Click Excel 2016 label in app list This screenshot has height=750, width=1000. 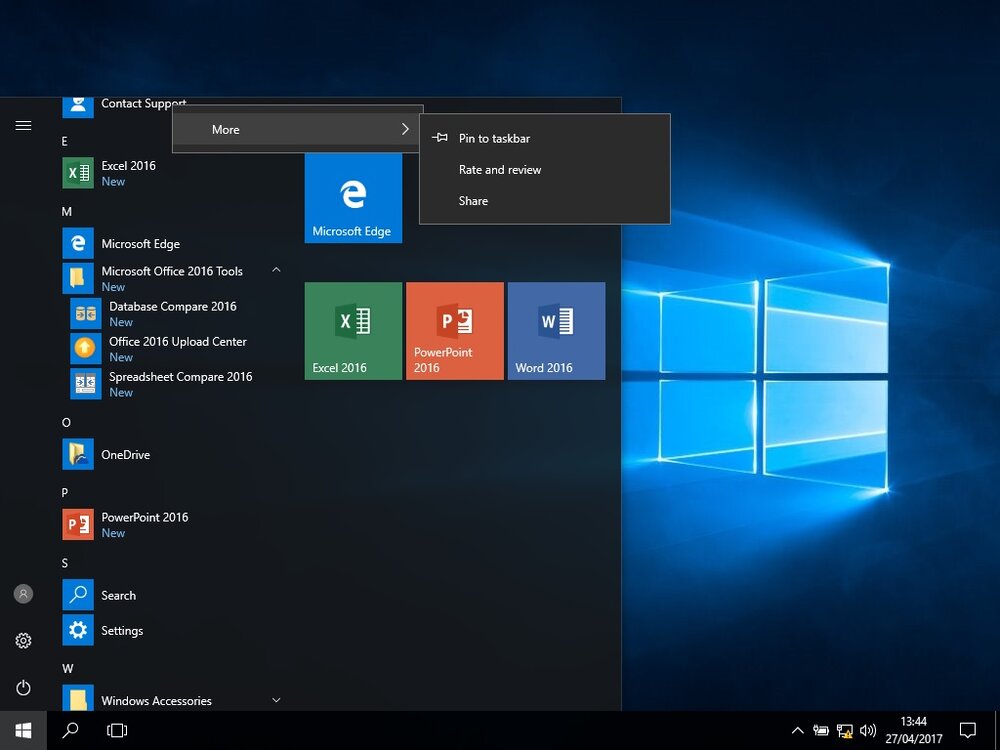coord(128,166)
